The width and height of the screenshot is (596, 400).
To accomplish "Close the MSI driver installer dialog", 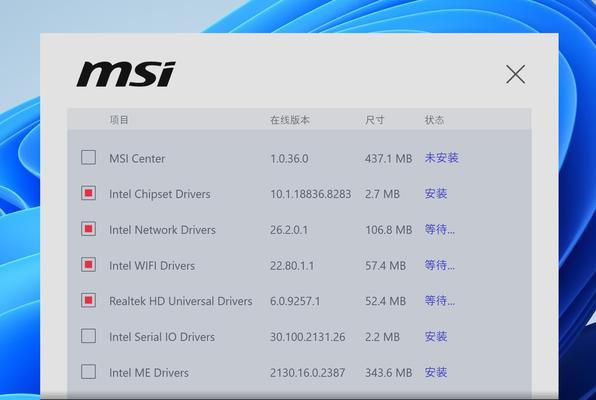I will (515, 74).
